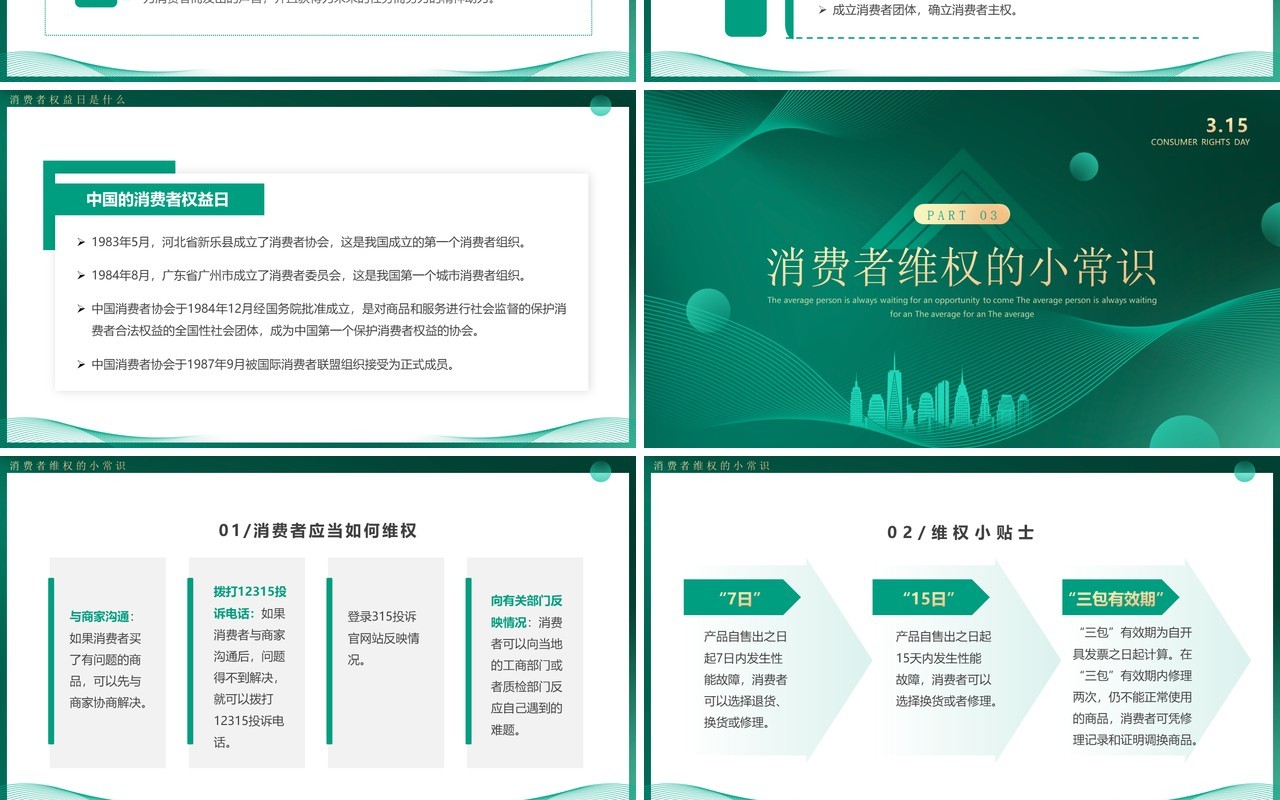
Task: Select the "CONSUMER RIGHTS DAY" caption
Action: tap(1200, 142)
